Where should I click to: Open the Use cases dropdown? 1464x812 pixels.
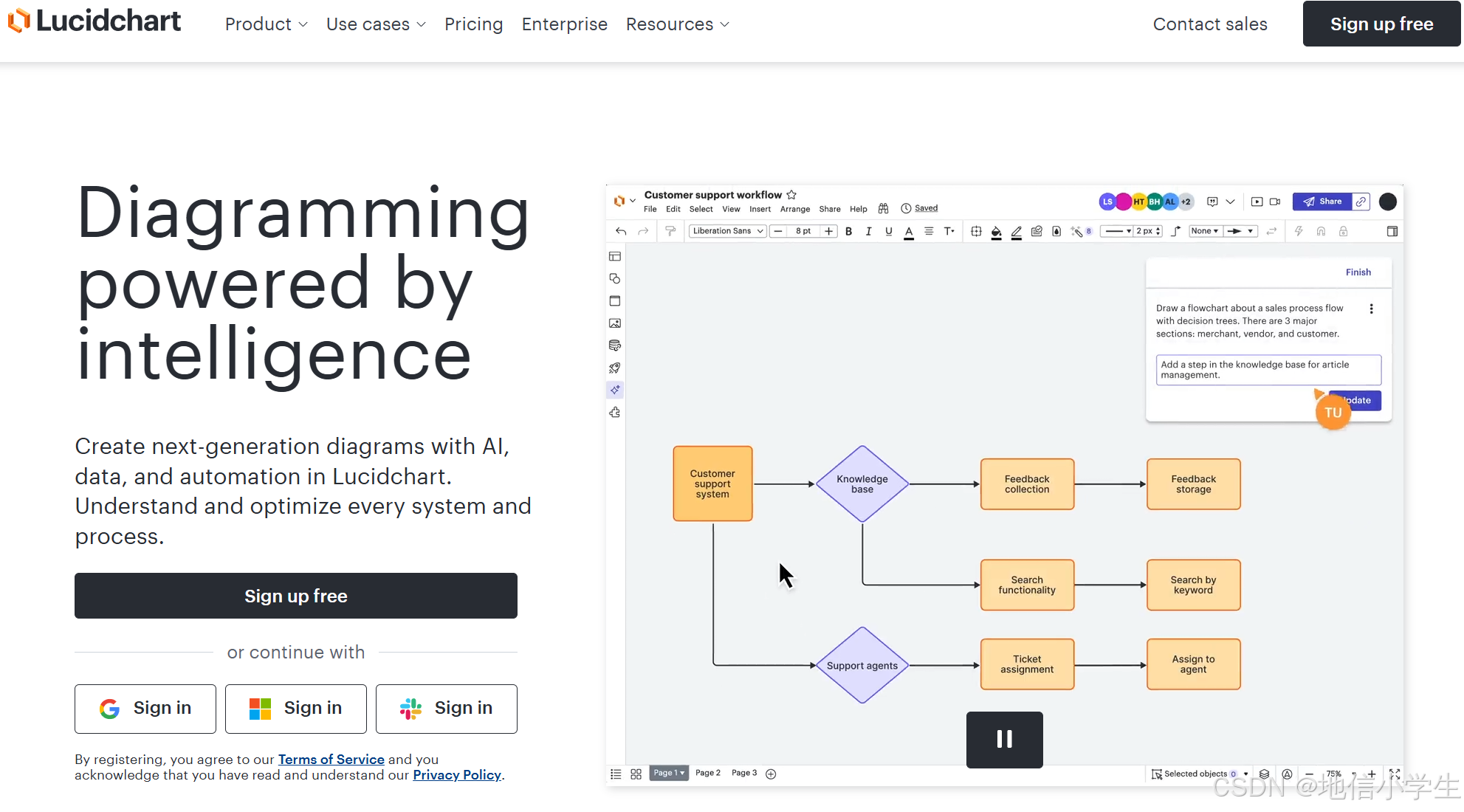(x=376, y=24)
